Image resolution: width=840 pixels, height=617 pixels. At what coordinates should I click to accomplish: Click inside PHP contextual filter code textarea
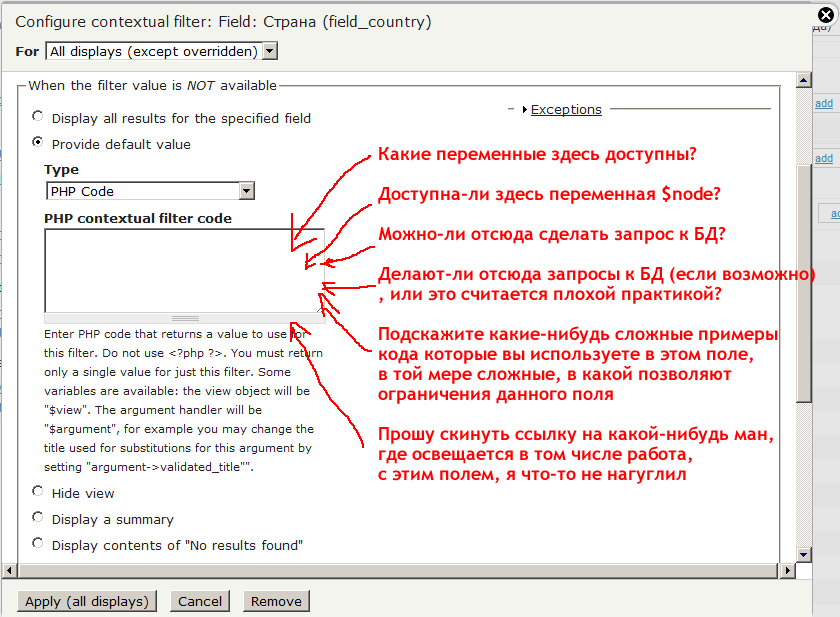coord(184,270)
